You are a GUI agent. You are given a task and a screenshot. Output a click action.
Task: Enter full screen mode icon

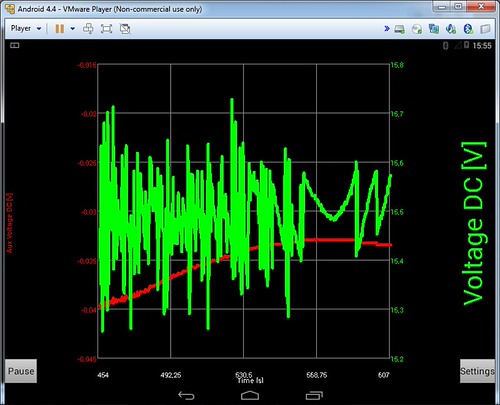106,29
